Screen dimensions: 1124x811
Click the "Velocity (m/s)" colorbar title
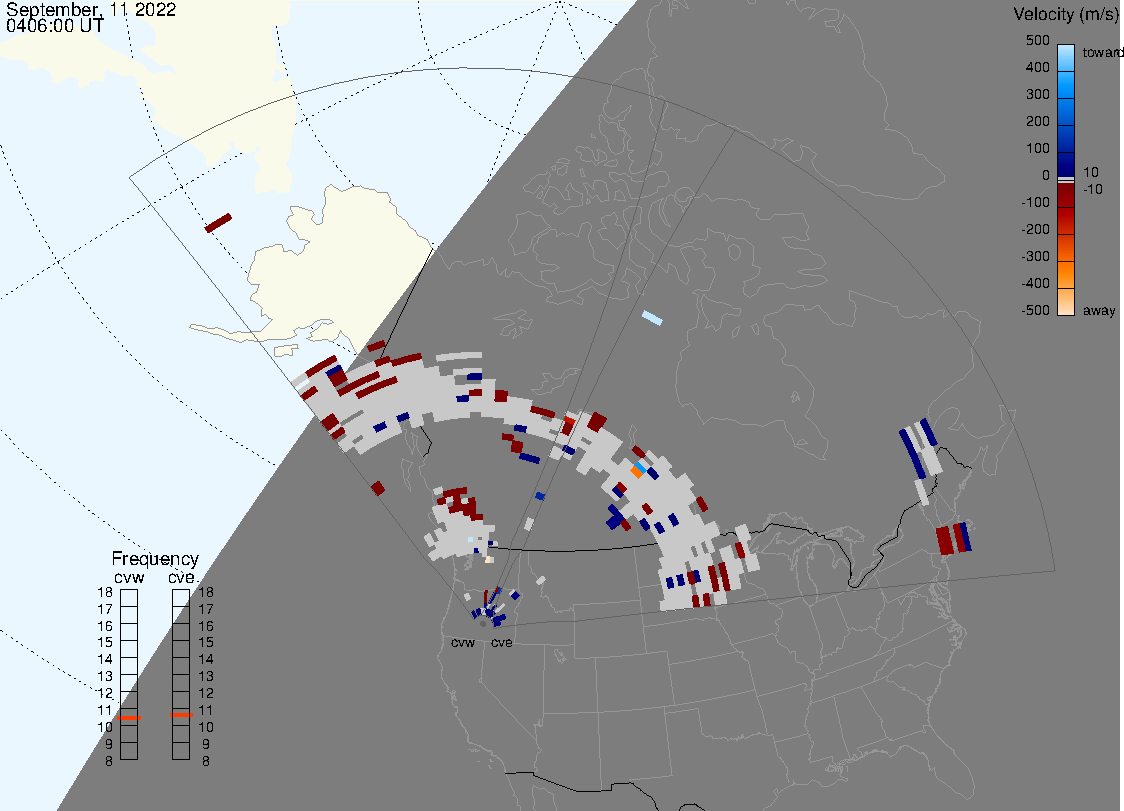click(x=1065, y=14)
